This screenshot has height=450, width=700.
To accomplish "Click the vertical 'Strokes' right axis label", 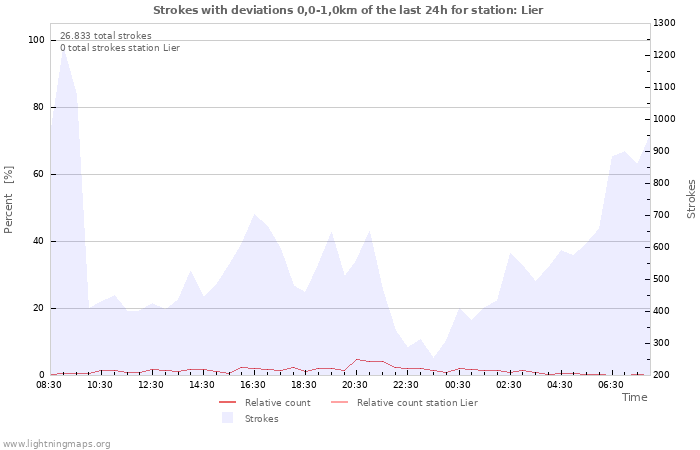I will point(691,199).
